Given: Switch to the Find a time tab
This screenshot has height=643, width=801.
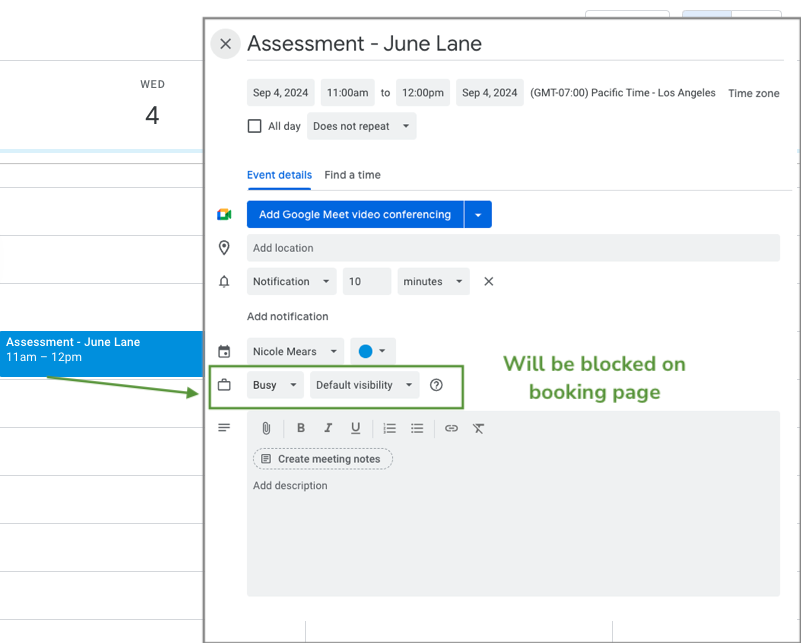Looking at the screenshot, I should click(352, 175).
